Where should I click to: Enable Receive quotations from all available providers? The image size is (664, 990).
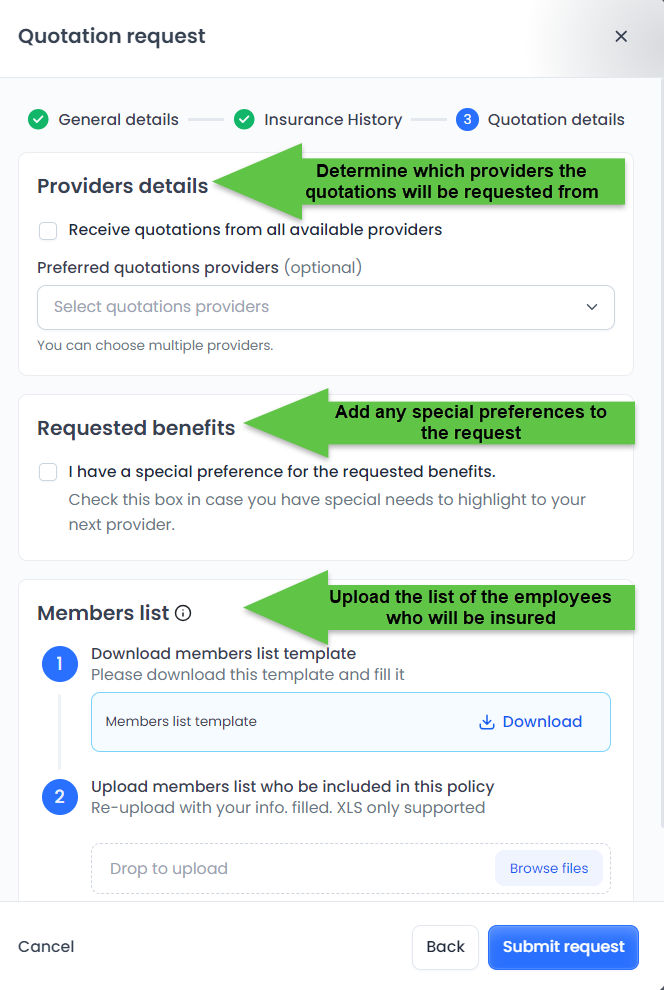click(x=48, y=231)
